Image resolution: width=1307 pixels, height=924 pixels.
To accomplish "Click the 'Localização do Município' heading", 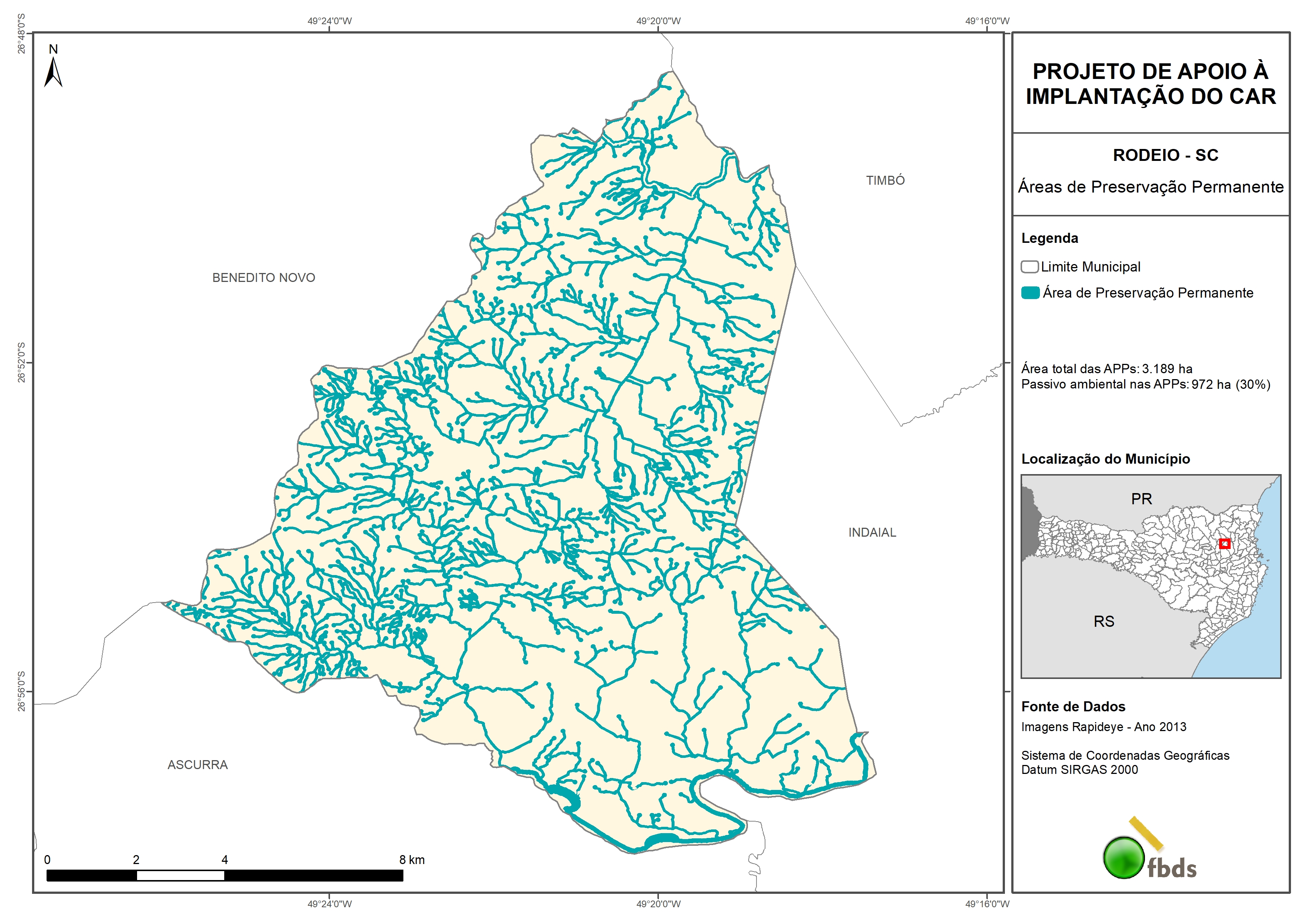I will pyautogui.click(x=1105, y=459).
